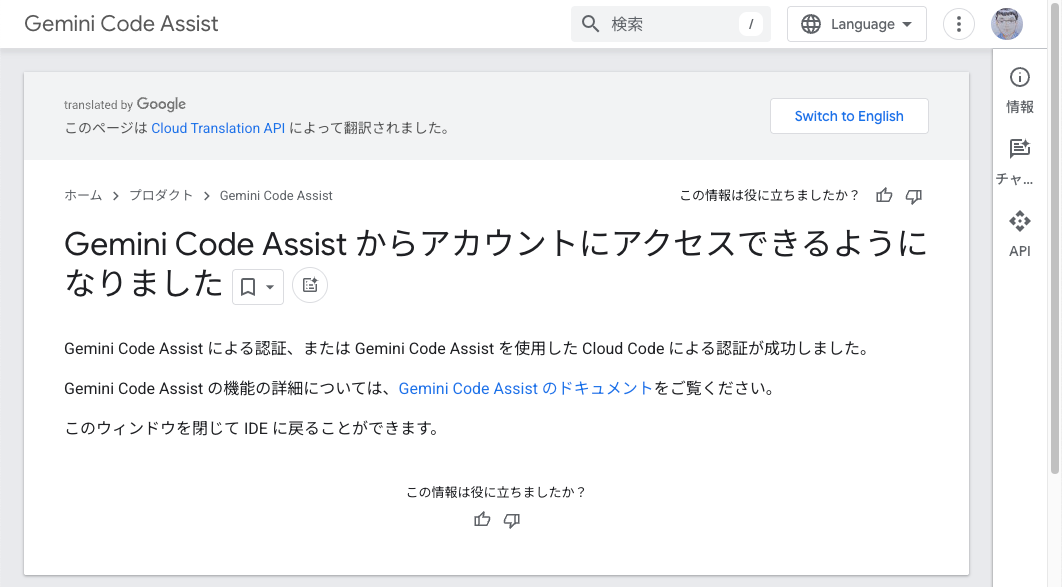Click the page vertical scrollbar
1062x587 pixels.
(1055, 237)
